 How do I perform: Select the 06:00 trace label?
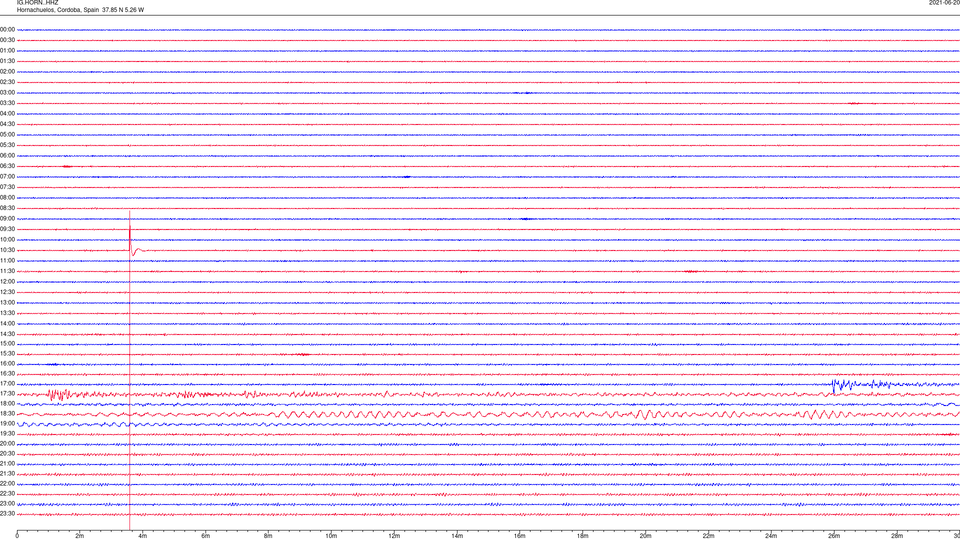coord(7,156)
